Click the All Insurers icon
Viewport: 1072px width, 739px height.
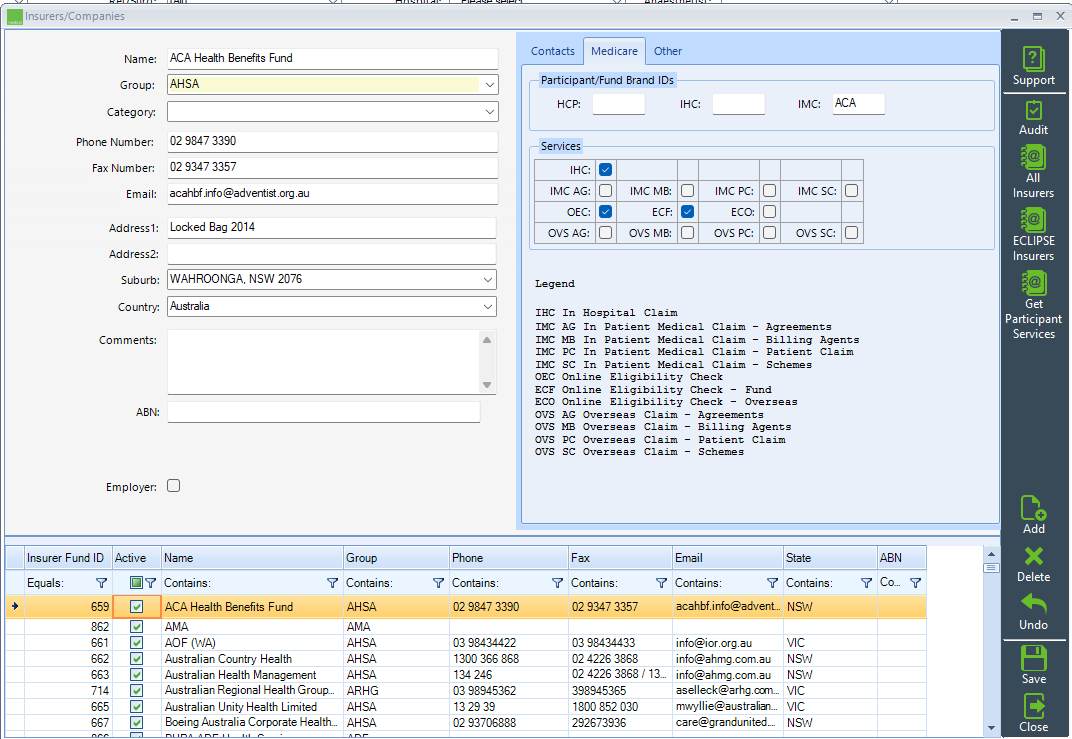[x=1033, y=172]
